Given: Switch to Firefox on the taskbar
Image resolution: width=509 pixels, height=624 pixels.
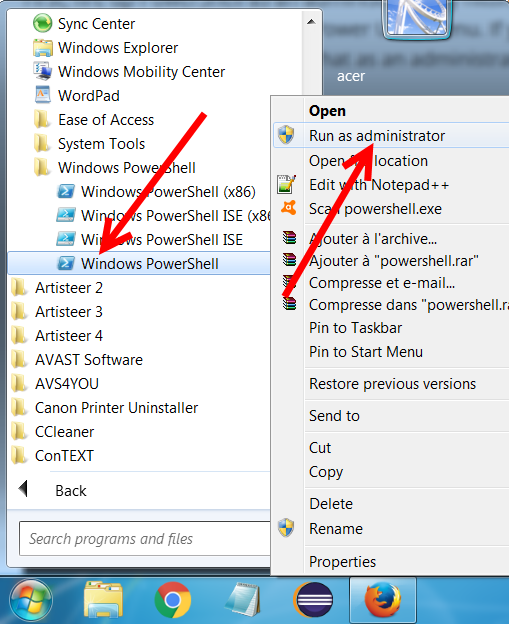Looking at the screenshot, I should (x=382, y=600).
